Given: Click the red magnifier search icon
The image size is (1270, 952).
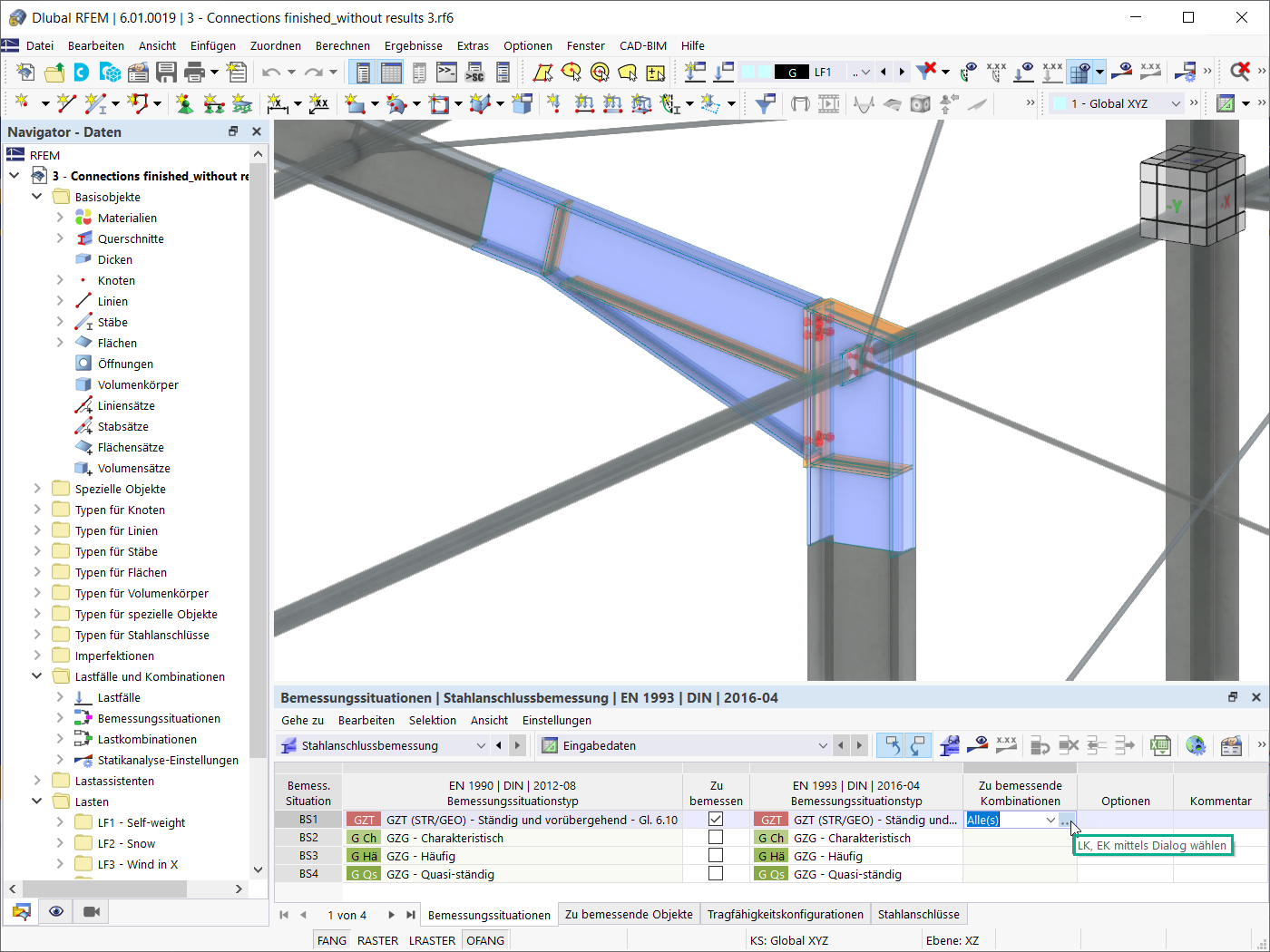Looking at the screenshot, I should coord(1240,72).
